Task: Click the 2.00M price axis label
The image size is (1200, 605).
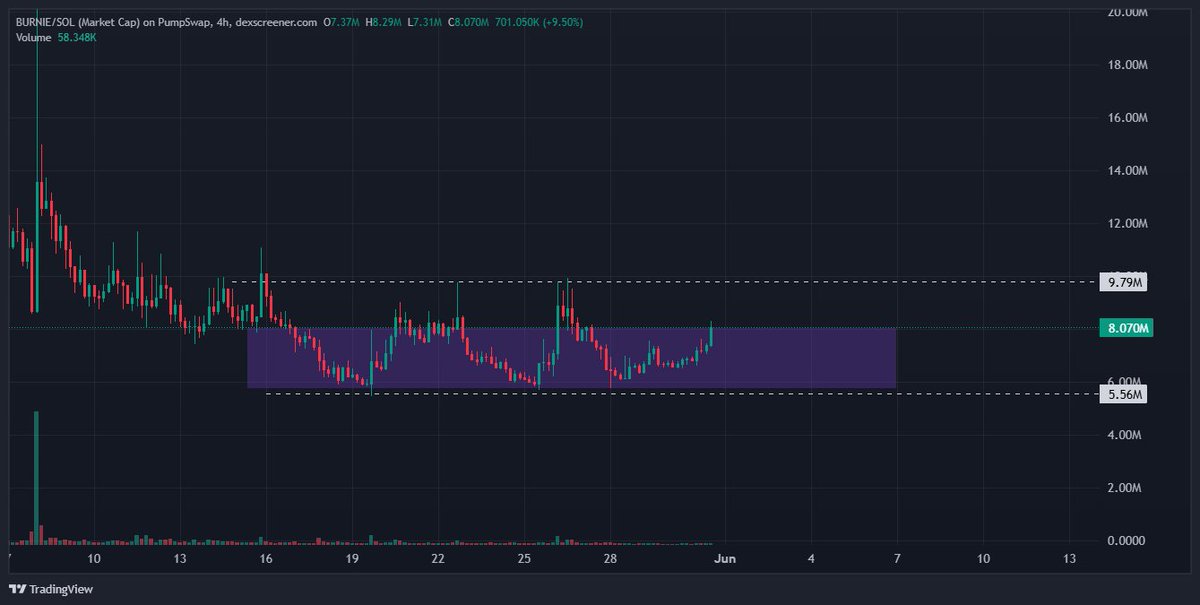Action: (1125, 488)
